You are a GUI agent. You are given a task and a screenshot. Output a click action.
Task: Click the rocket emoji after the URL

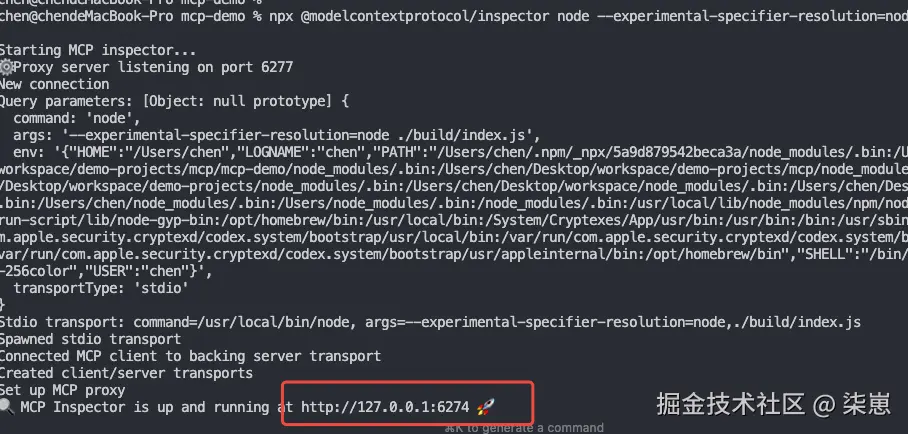tap(486, 407)
